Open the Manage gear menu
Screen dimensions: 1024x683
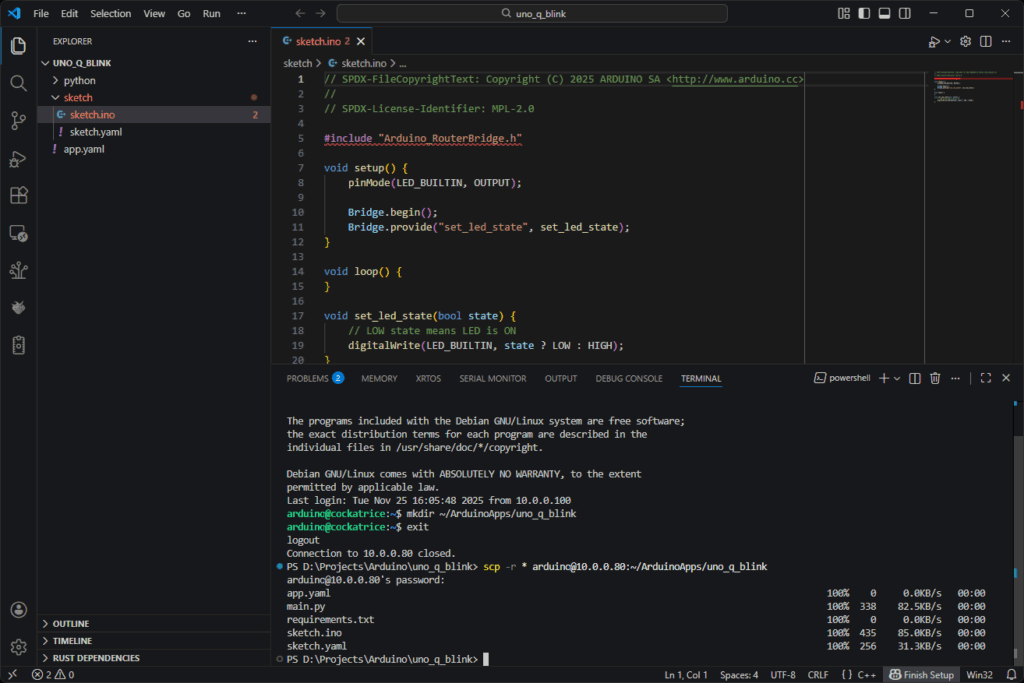pyautogui.click(x=18, y=646)
